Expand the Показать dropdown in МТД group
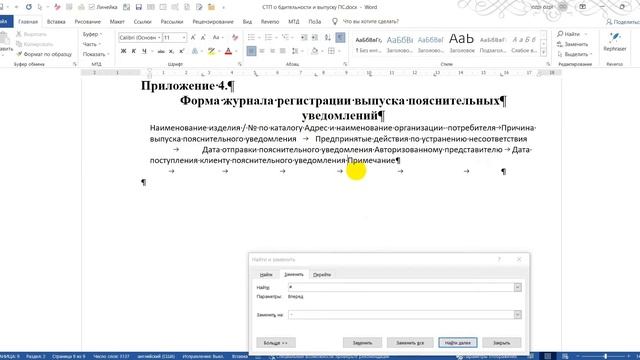 pos(96,54)
